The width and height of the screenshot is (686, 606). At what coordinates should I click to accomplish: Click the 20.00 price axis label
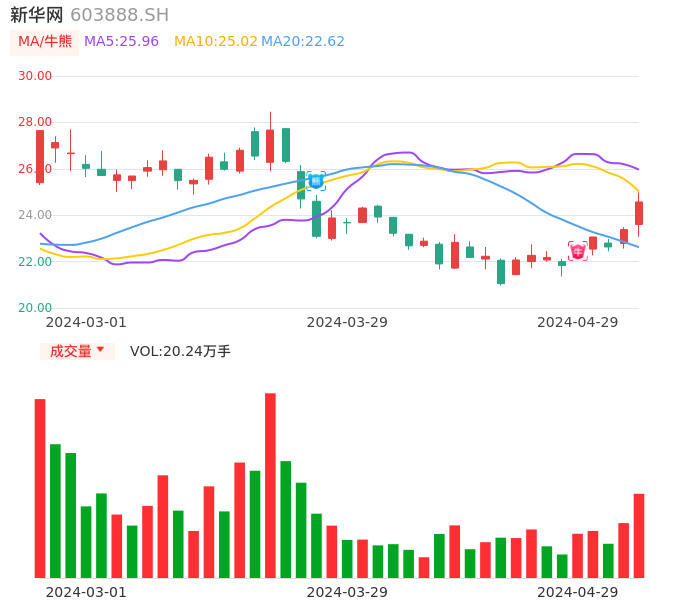point(35,308)
